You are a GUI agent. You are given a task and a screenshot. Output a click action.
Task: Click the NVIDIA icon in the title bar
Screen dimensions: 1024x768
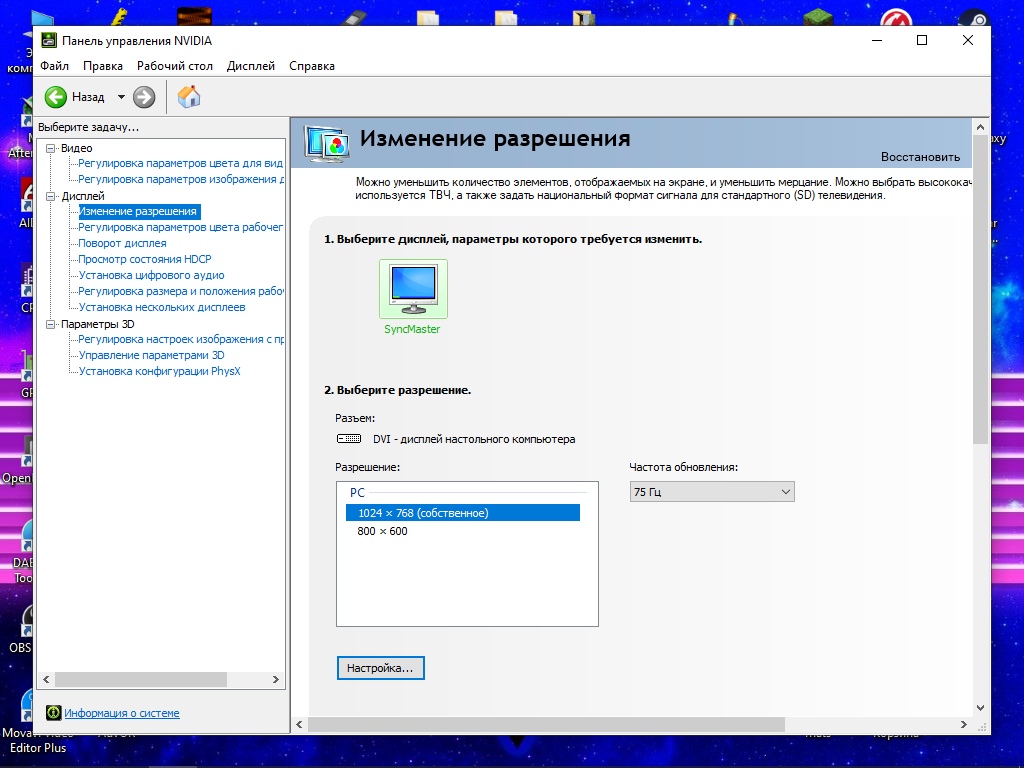(x=47, y=40)
